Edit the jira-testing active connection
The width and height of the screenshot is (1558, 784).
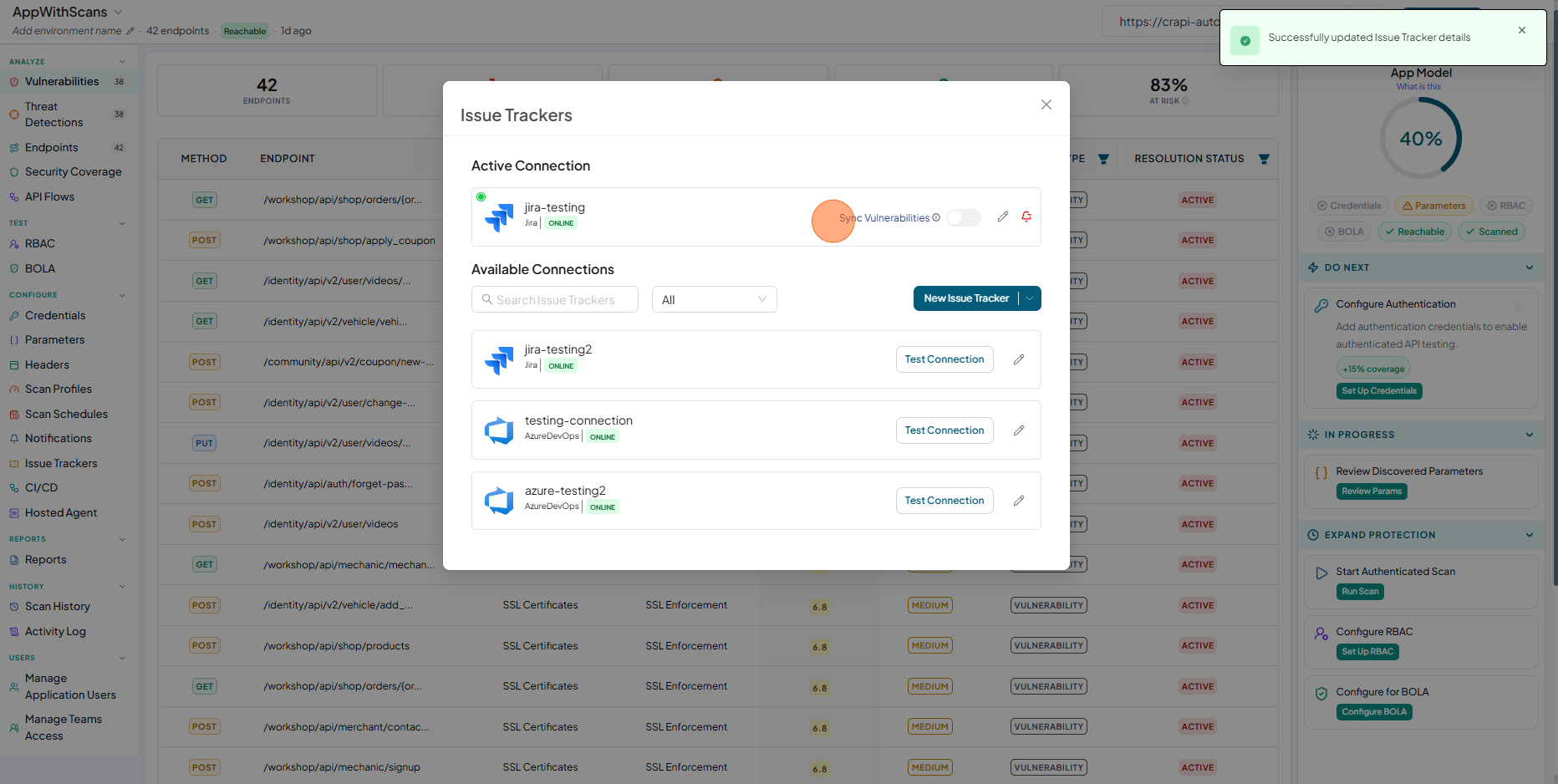click(x=1003, y=216)
